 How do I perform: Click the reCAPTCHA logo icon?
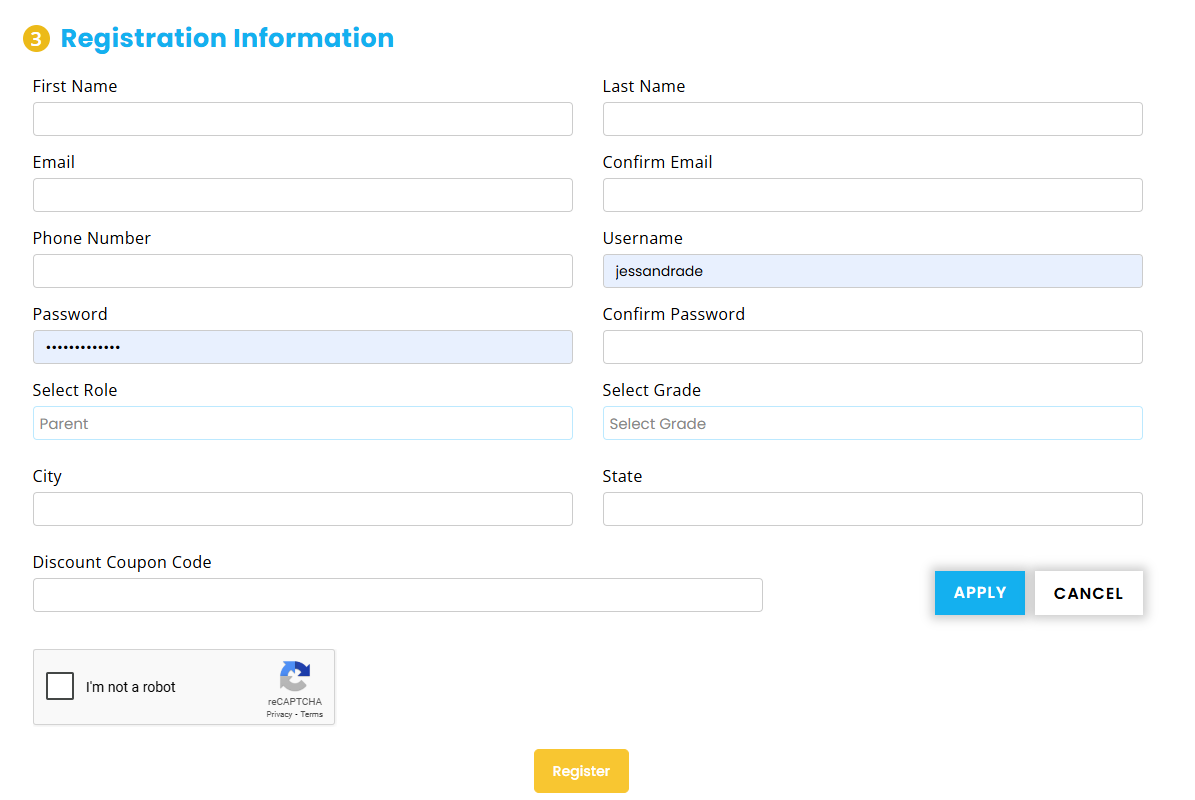coord(295,676)
